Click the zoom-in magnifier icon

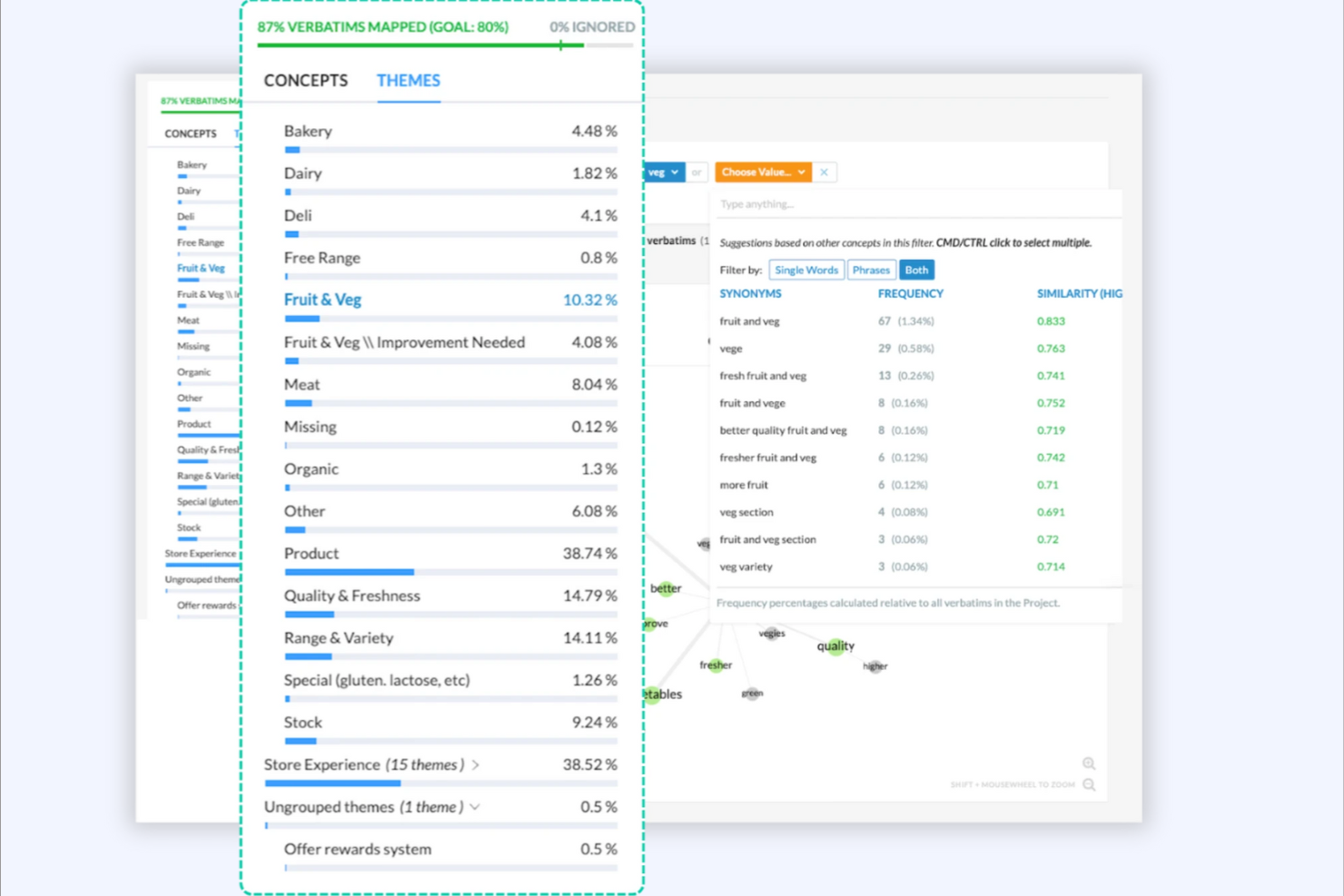coord(1088,763)
